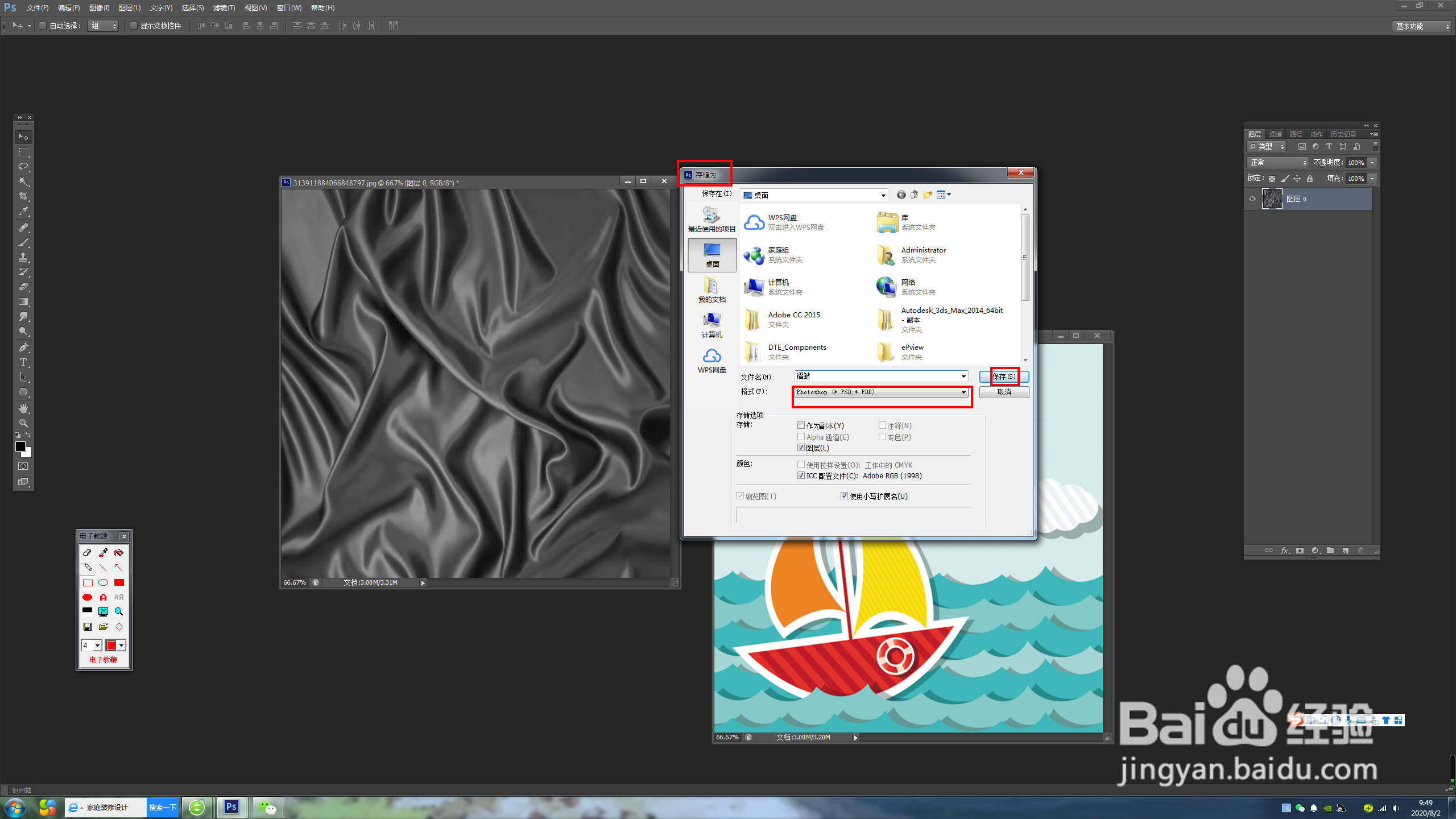The height and width of the screenshot is (819, 1456).
Task: Click WPS网盘 in save dialog sidebar
Action: 712,361
